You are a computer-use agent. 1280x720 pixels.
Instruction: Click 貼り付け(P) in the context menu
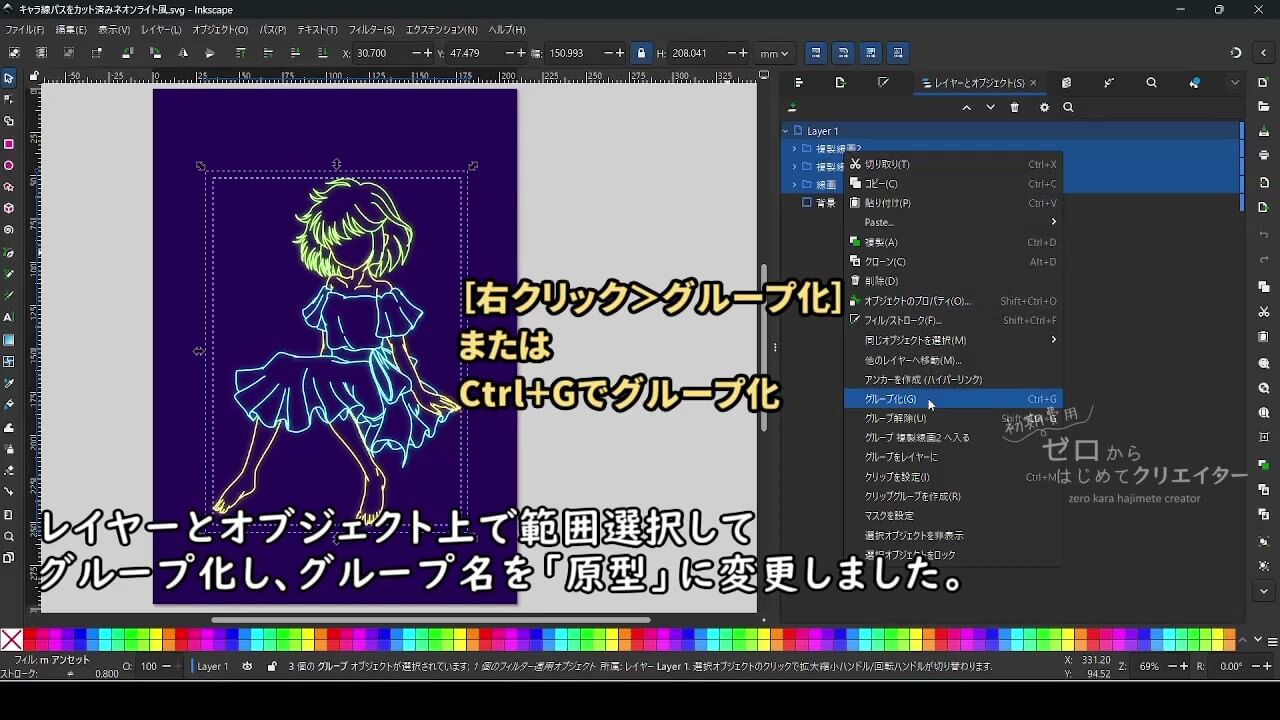(887, 202)
